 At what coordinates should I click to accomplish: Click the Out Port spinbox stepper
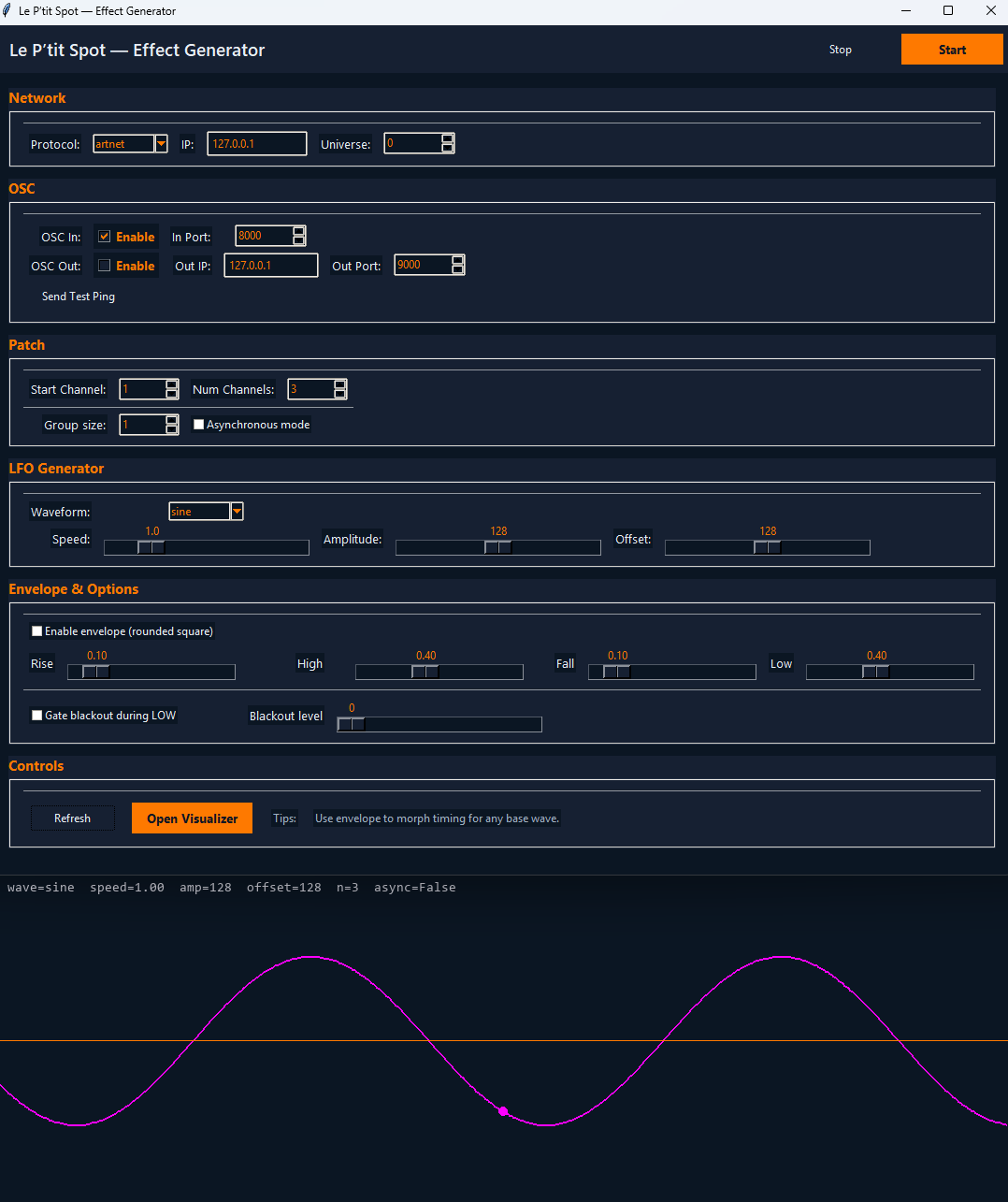point(458,265)
